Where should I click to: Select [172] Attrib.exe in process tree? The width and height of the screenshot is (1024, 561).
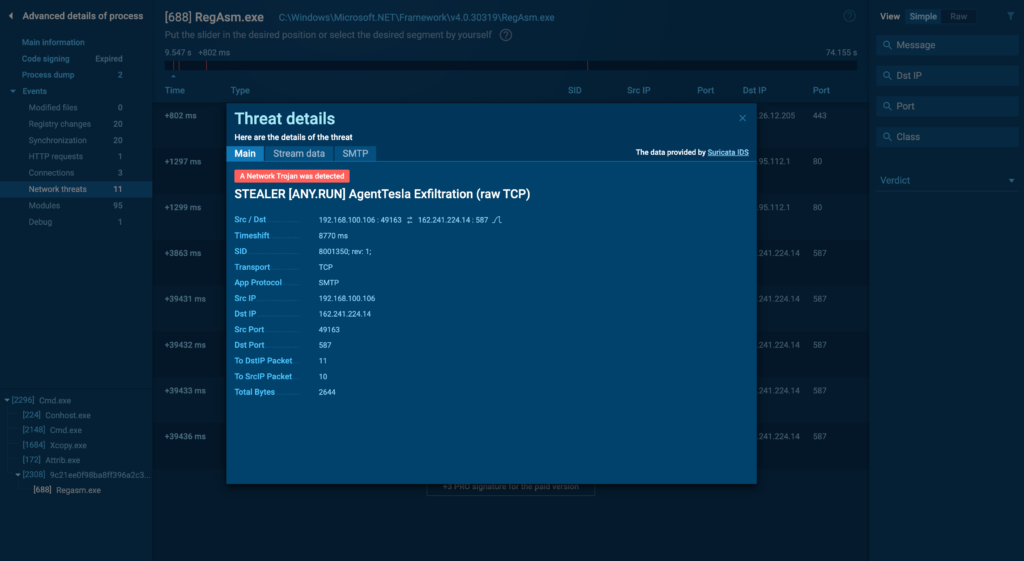pos(51,460)
